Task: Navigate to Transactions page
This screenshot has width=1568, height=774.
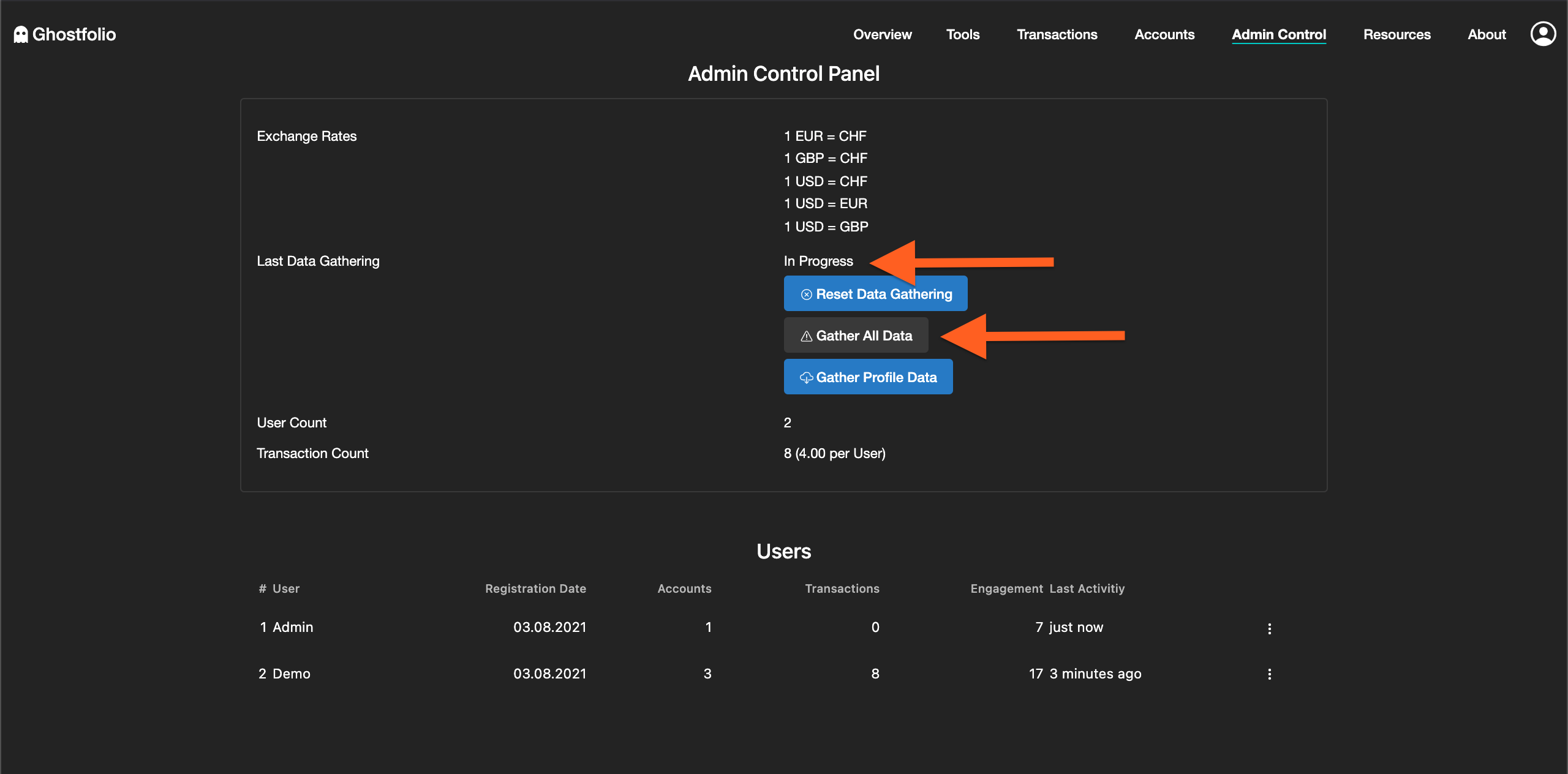Action: click(x=1057, y=34)
